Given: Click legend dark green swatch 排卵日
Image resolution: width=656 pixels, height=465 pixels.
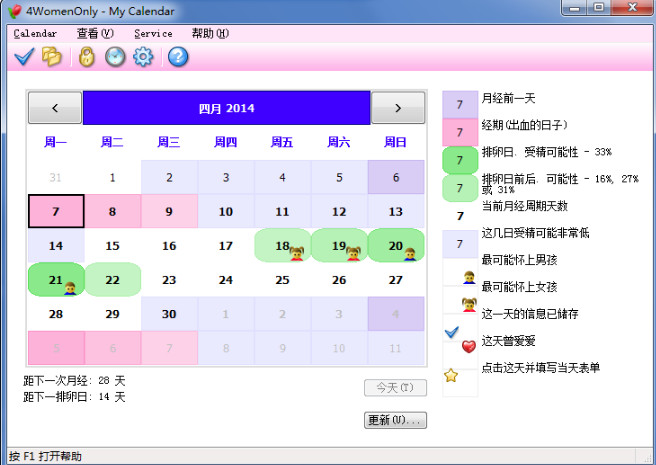Looking at the screenshot, I should click(x=460, y=160).
